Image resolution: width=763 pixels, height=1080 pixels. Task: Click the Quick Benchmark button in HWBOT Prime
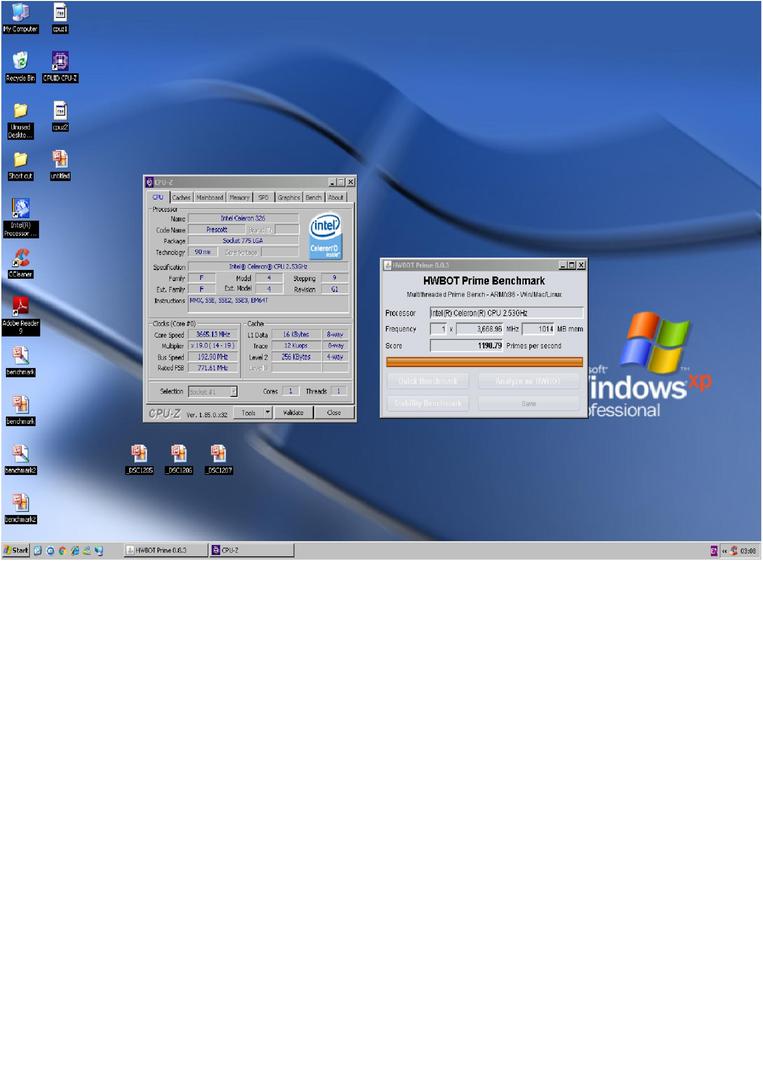[428, 381]
